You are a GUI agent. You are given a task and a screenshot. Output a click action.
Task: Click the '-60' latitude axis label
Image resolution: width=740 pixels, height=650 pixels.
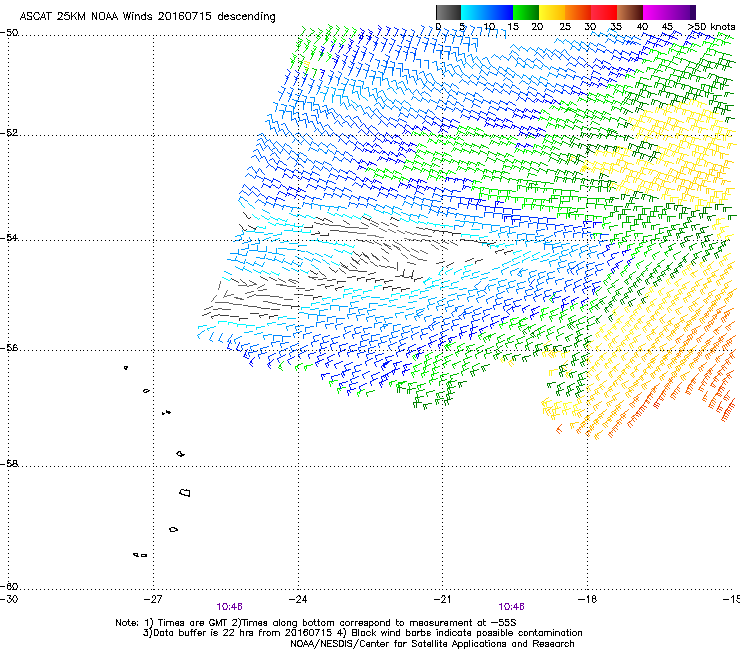coord(9,587)
